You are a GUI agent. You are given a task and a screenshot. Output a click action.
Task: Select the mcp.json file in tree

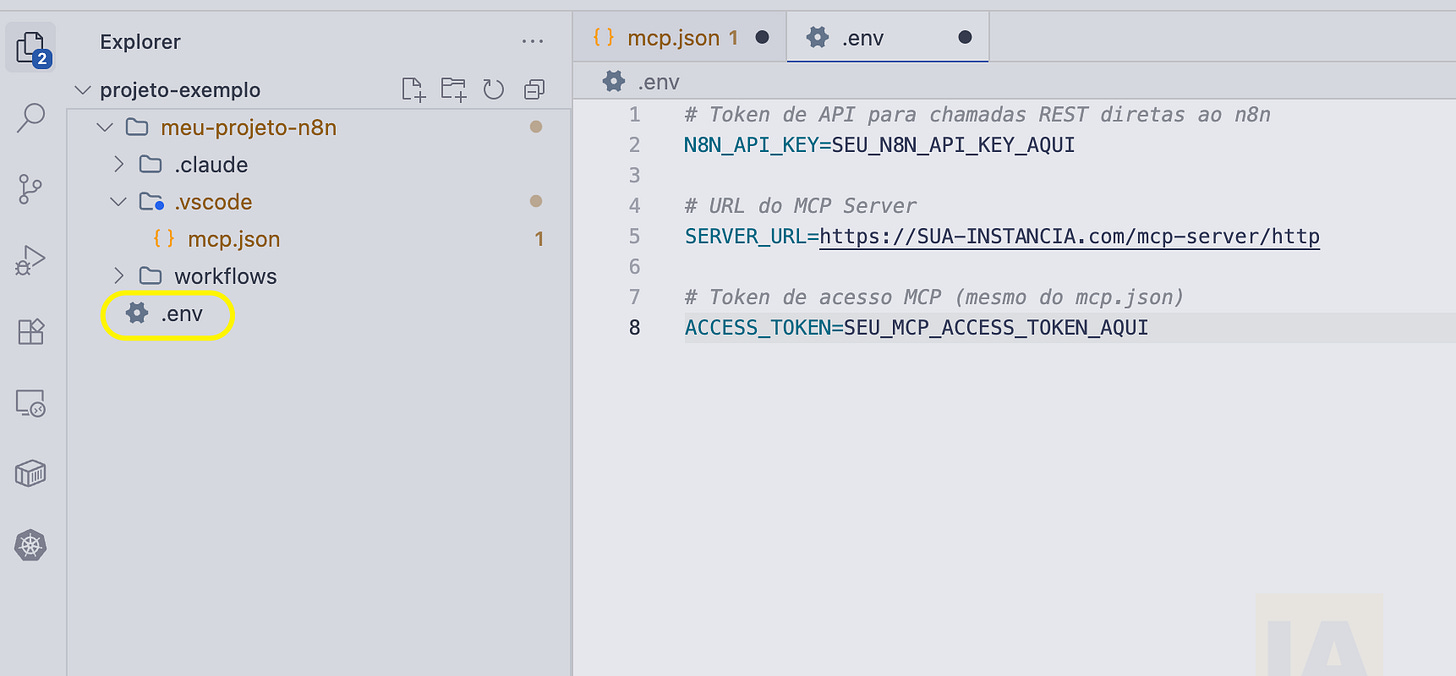coord(318,239)
